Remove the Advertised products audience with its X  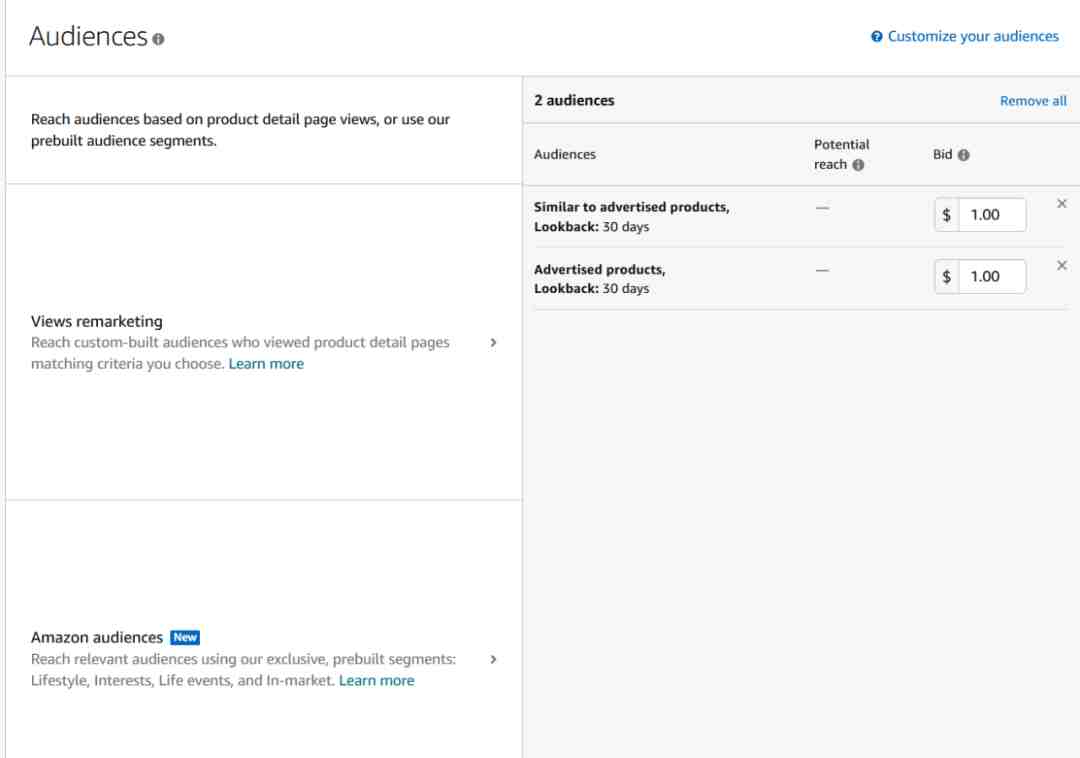1062,266
